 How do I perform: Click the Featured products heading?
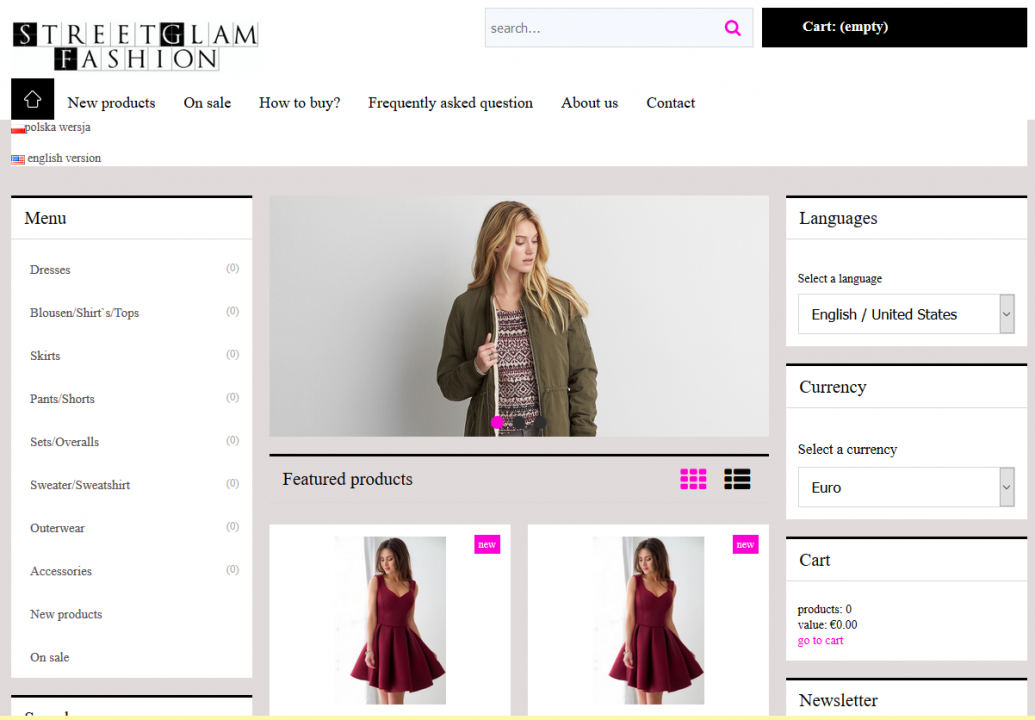tap(348, 479)
